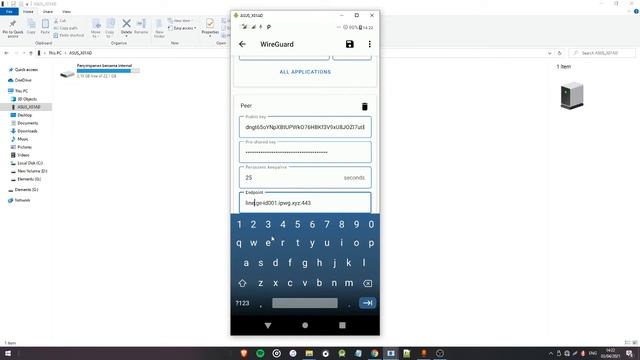640x360 pixels.
Task: Click the Cut command in File Explorer ribbon
Action: pyautogui.click(x=60, y=21)
